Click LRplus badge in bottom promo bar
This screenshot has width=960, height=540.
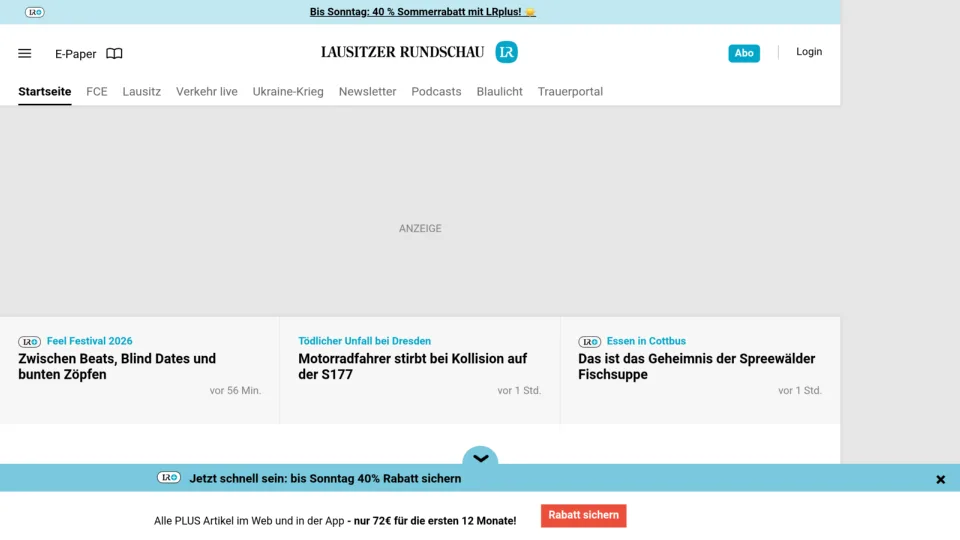[169, 478]
